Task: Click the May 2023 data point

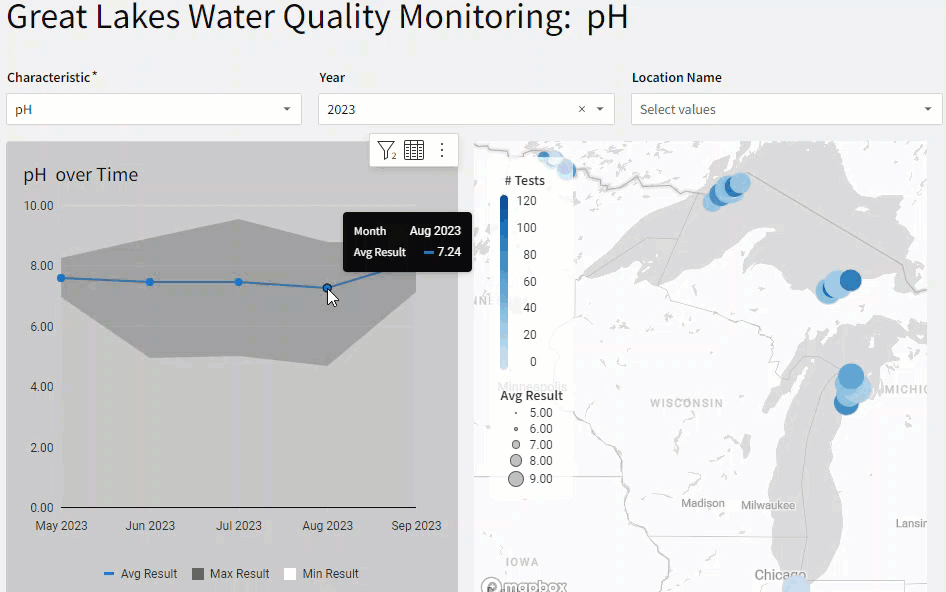Action: pyautogui.click(x=61, y=278)
